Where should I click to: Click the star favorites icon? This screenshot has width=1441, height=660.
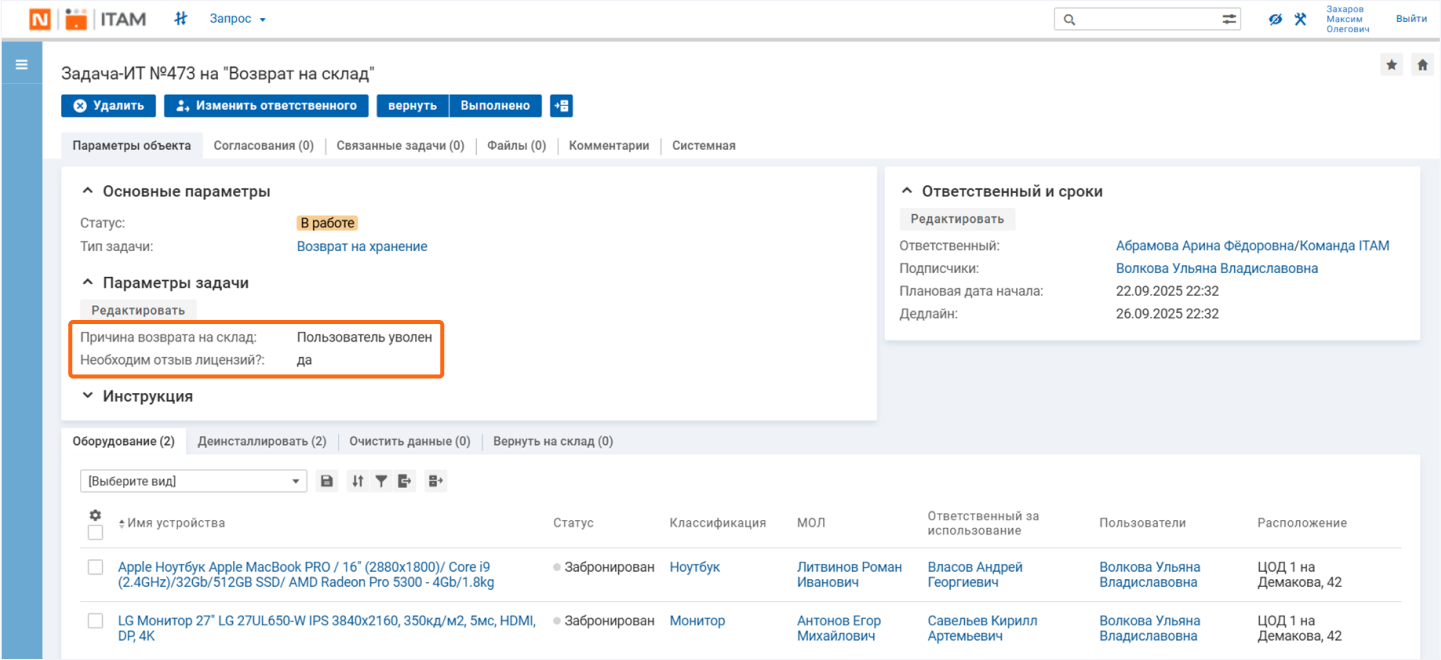1391,65
